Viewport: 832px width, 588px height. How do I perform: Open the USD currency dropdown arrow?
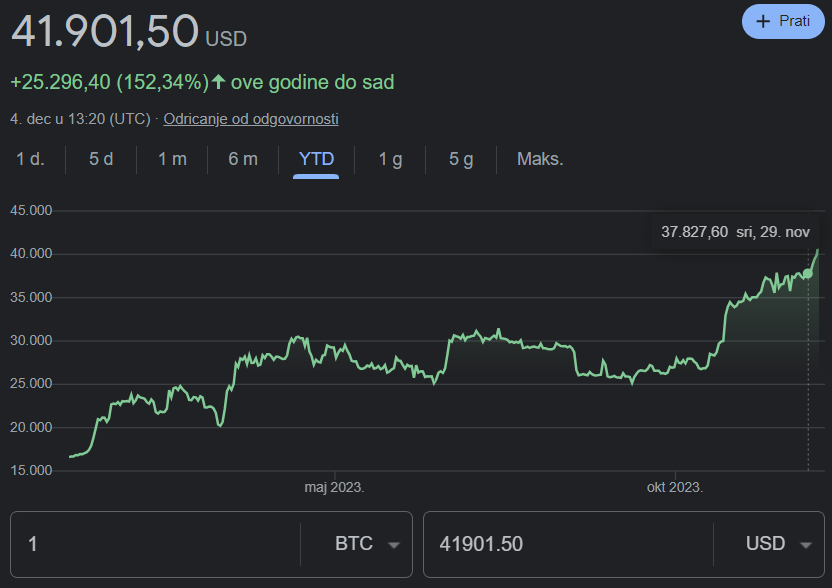(x=805, y=545)
